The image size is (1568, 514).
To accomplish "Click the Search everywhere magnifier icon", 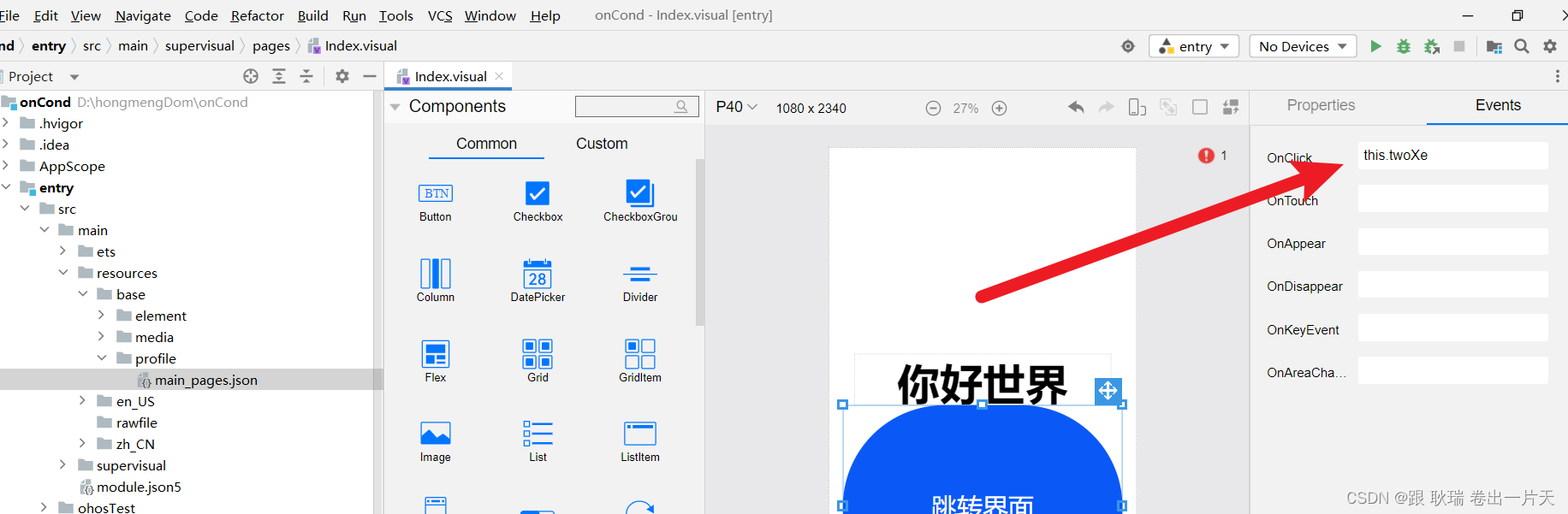I will 1522,46.
